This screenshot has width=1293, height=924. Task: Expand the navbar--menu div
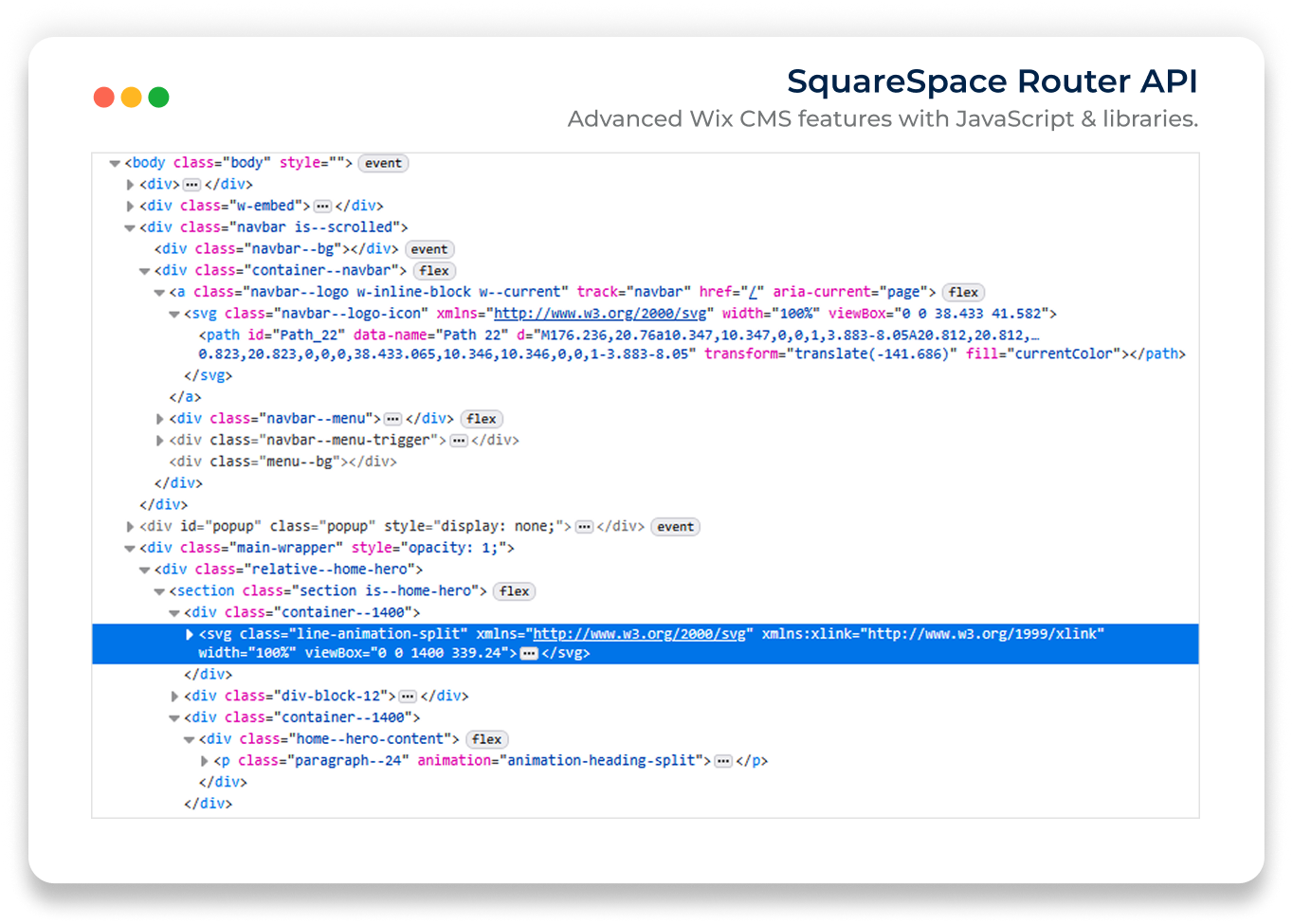coord(160,418)
